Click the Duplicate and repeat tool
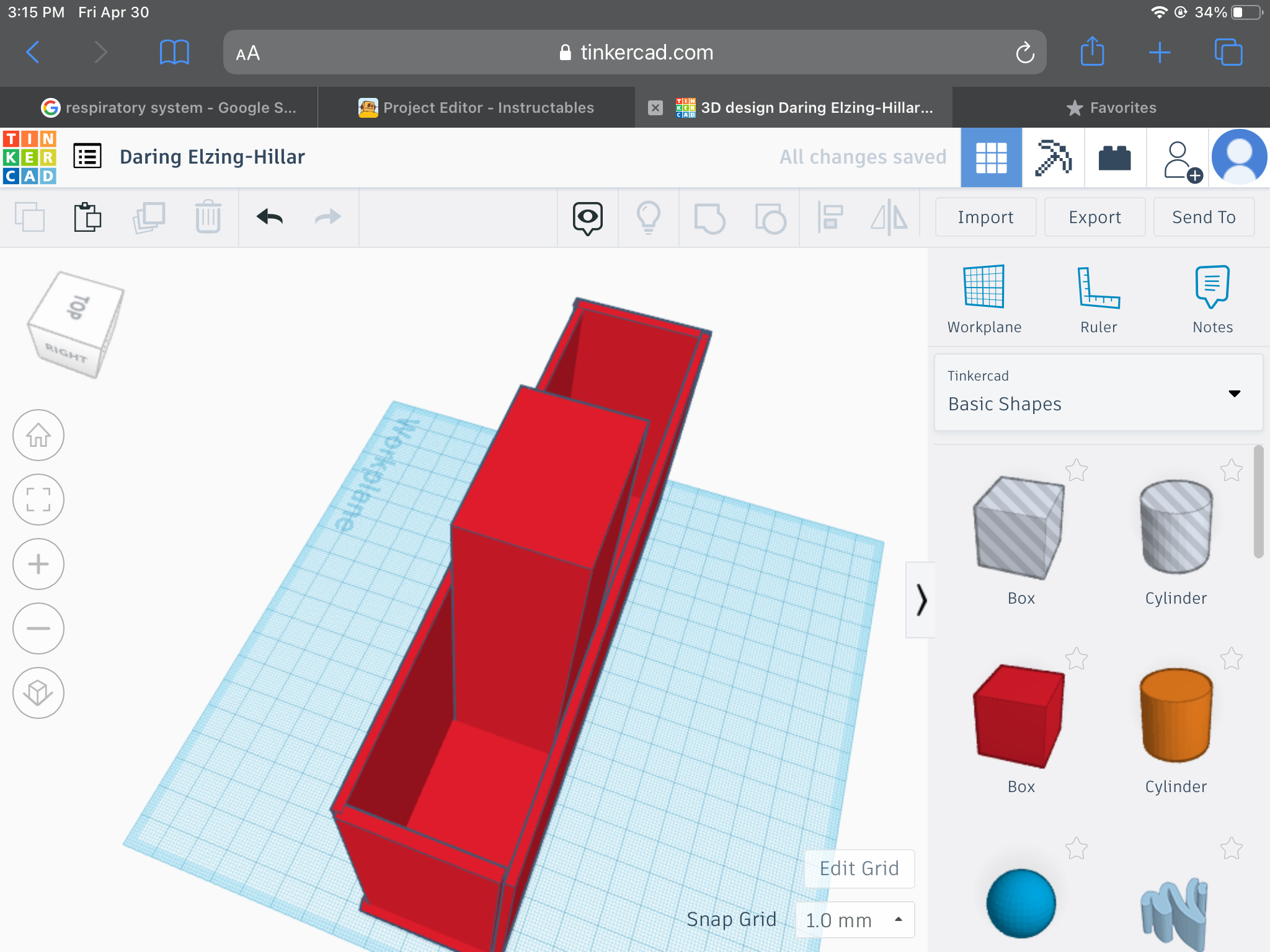Viewport: 1270px width, 952px height. 149,217
